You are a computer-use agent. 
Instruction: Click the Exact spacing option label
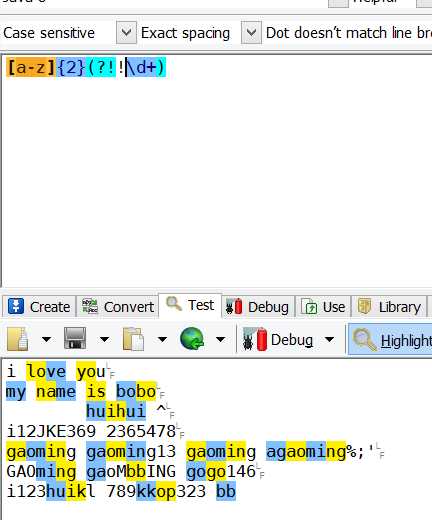click(x=185, y=33)
